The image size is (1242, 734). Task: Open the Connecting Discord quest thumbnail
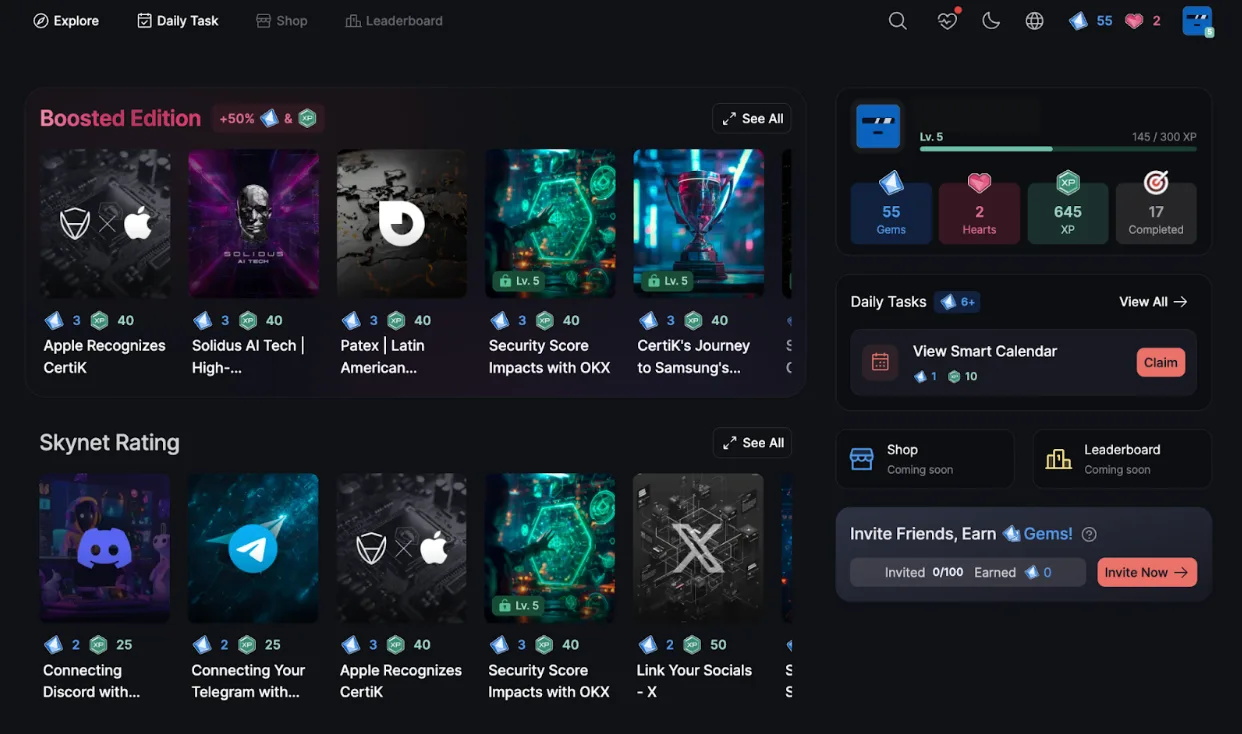pyautogui.click(x=105, y=548)
